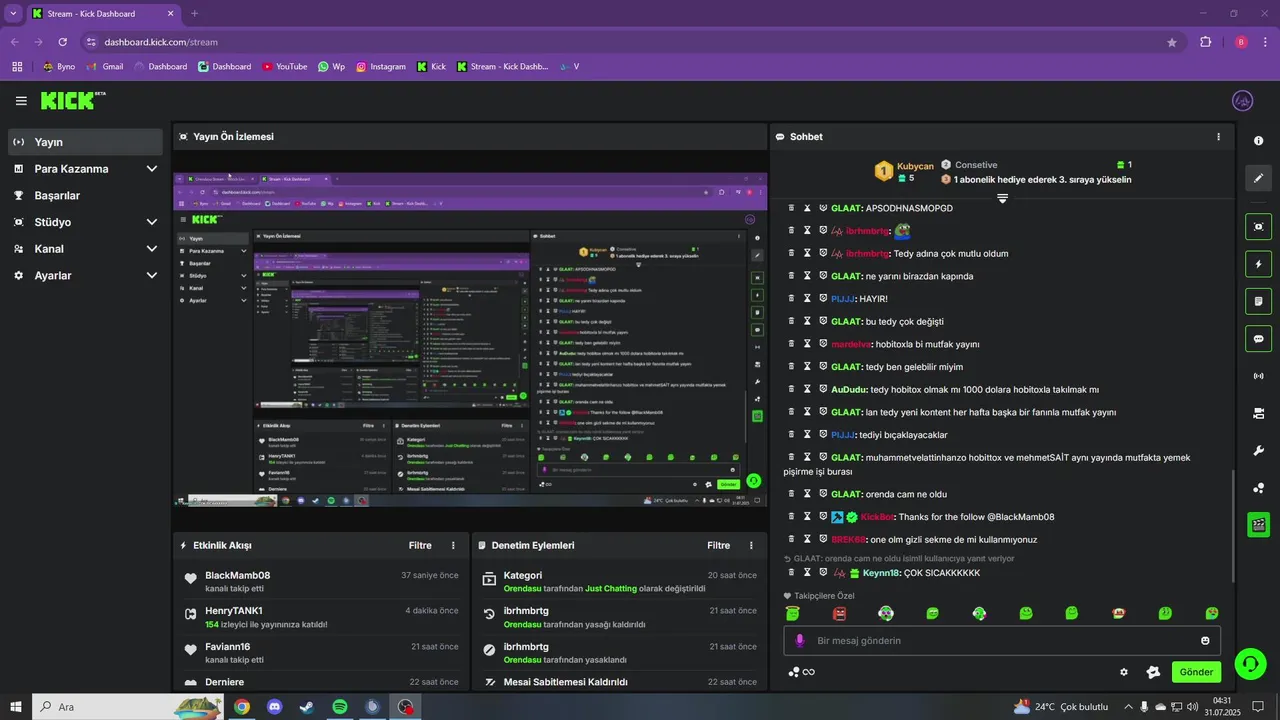1280x720 pixels.
Task: Open Chrome's tab search dropdown
Action: coord(13,13)
